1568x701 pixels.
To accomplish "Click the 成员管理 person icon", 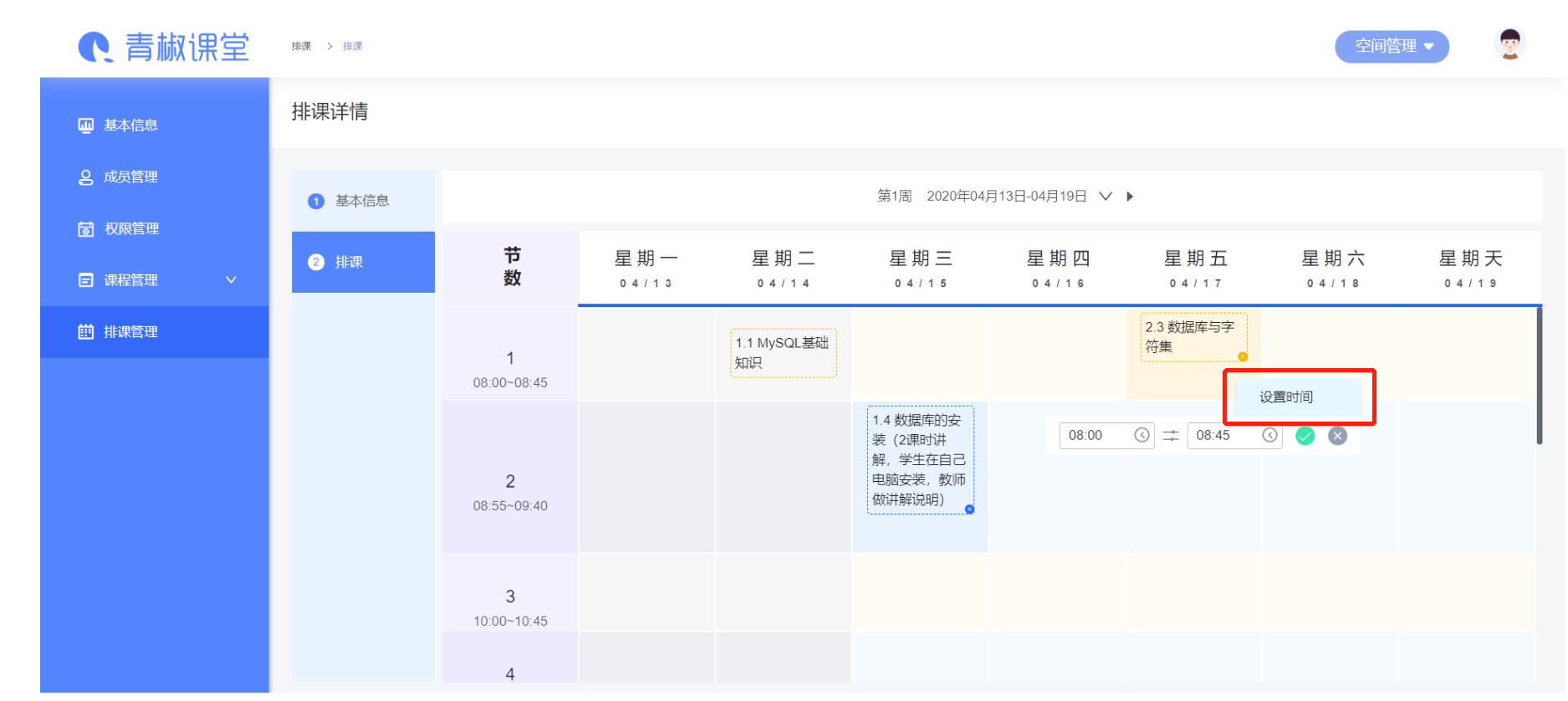I will [x=85, y=177].
